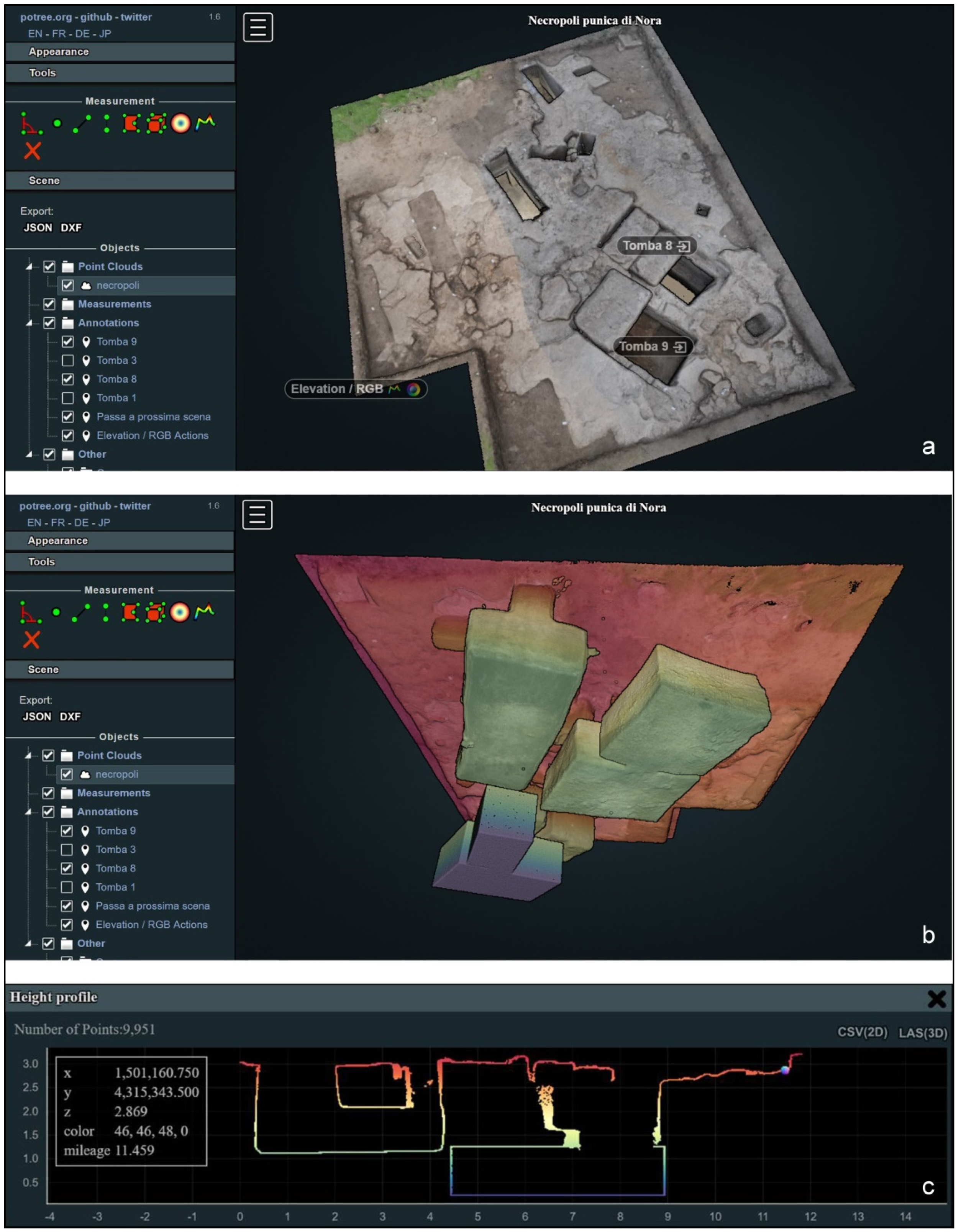Select area measurement tool in panel b
Viewport: 961px width, 1232px height.
point(130,612)
